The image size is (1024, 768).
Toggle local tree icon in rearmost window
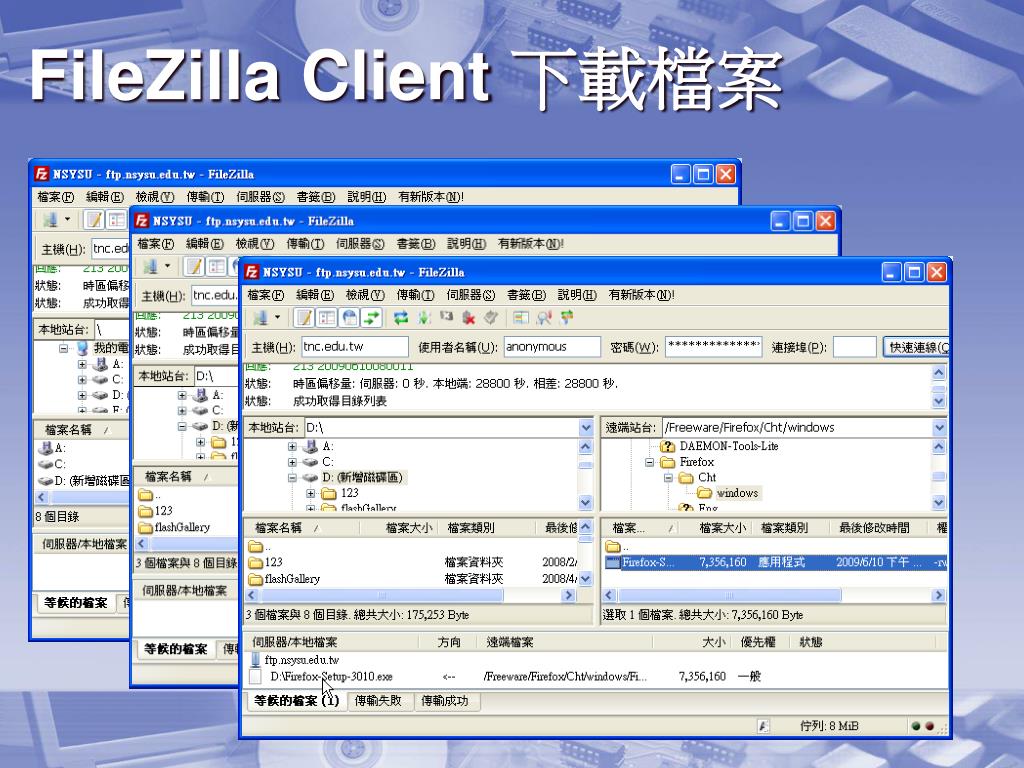point(116,220)
